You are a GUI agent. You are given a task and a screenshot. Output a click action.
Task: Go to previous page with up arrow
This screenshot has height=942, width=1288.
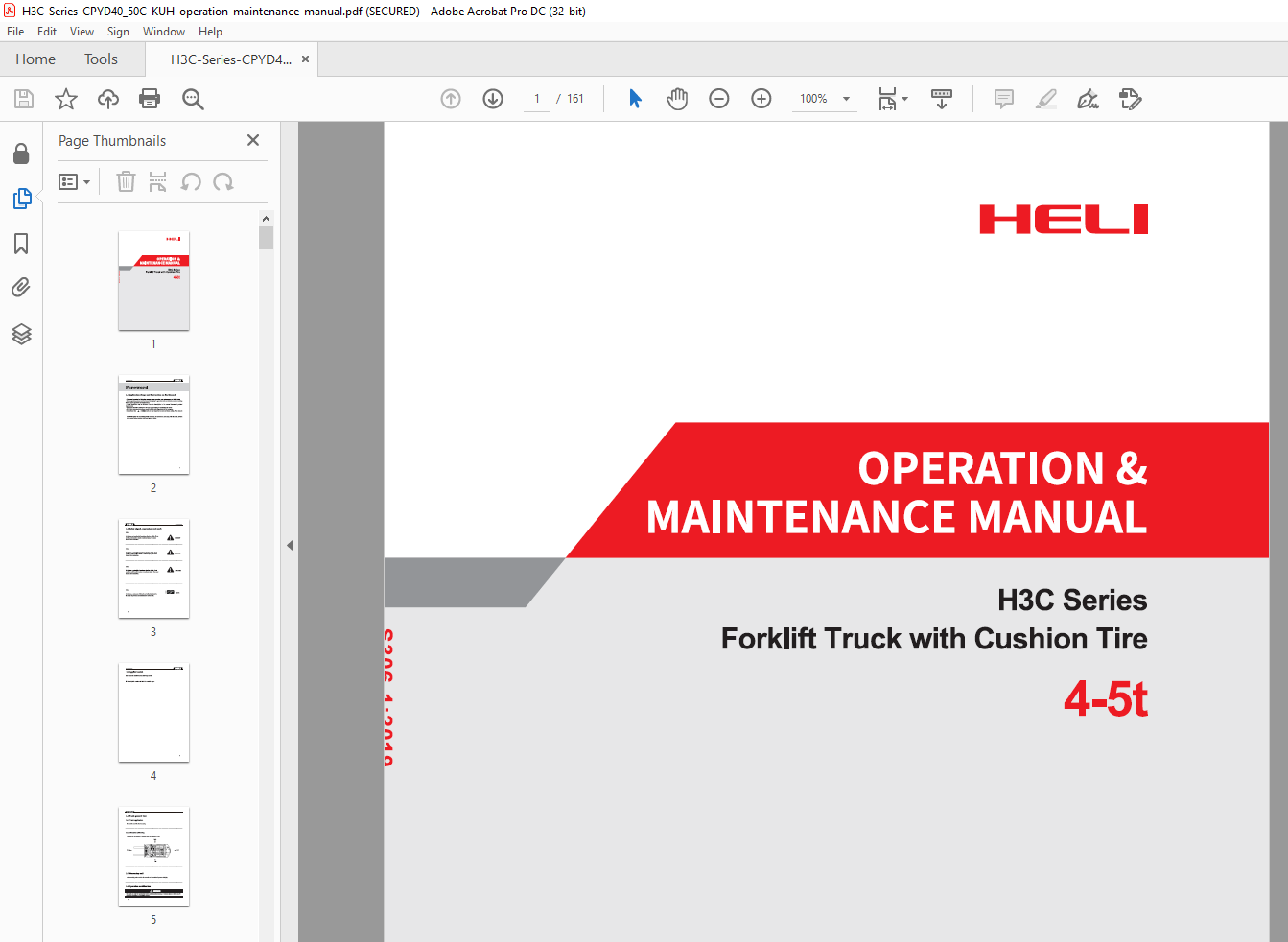[x=451, y=99]
